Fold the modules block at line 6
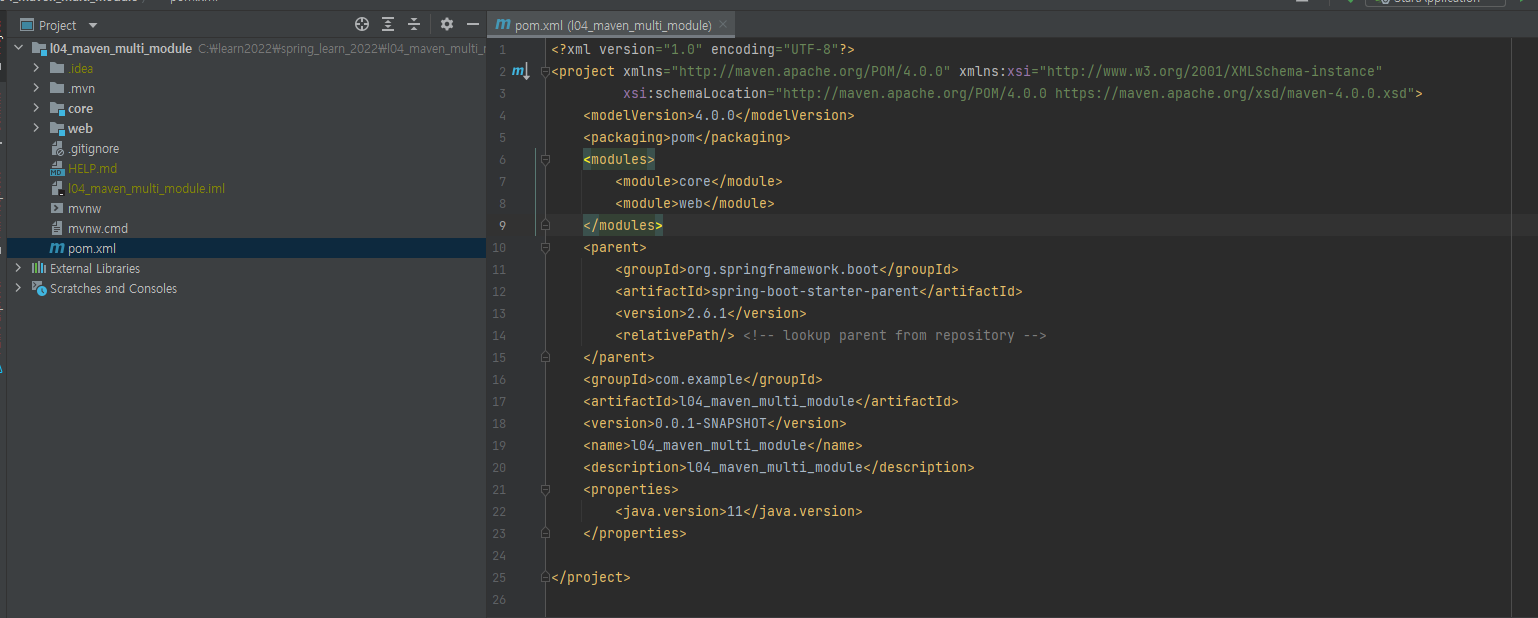Image resolution: width=1538 pixels, height=618 pixels. click(x=545, y=159)
